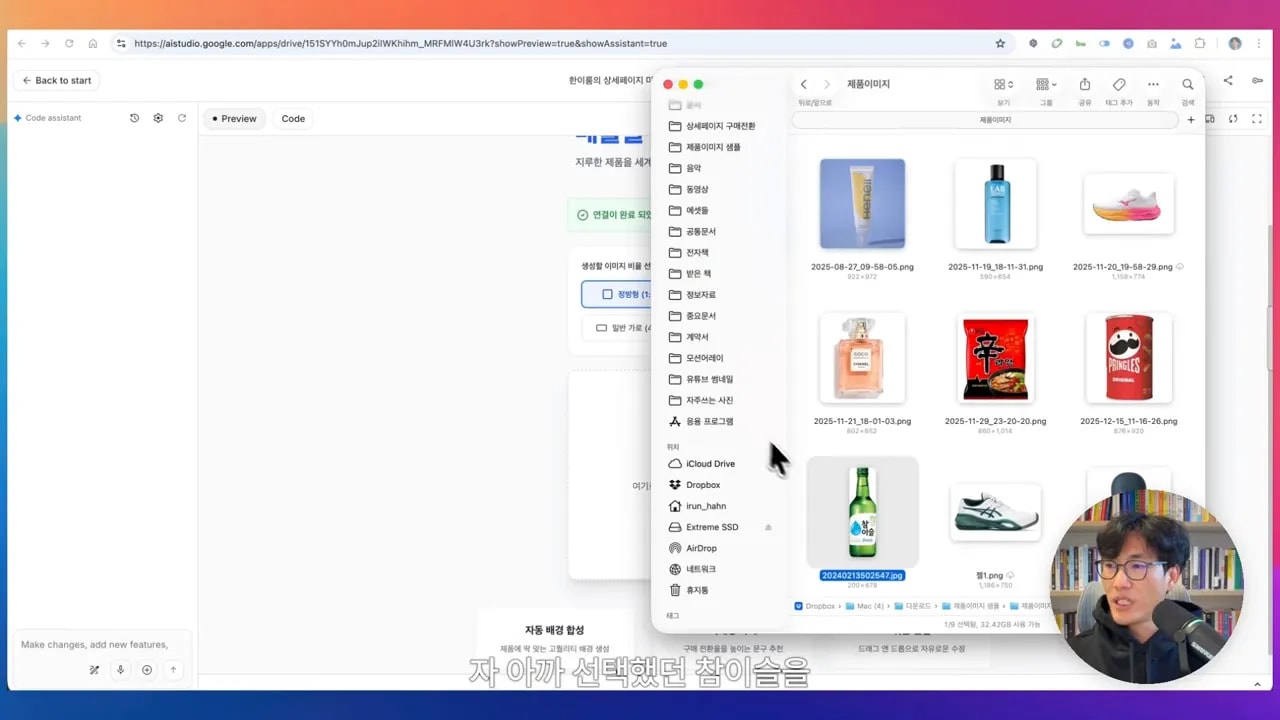
Task: Click the Back to start button
Action: point(56,80)
